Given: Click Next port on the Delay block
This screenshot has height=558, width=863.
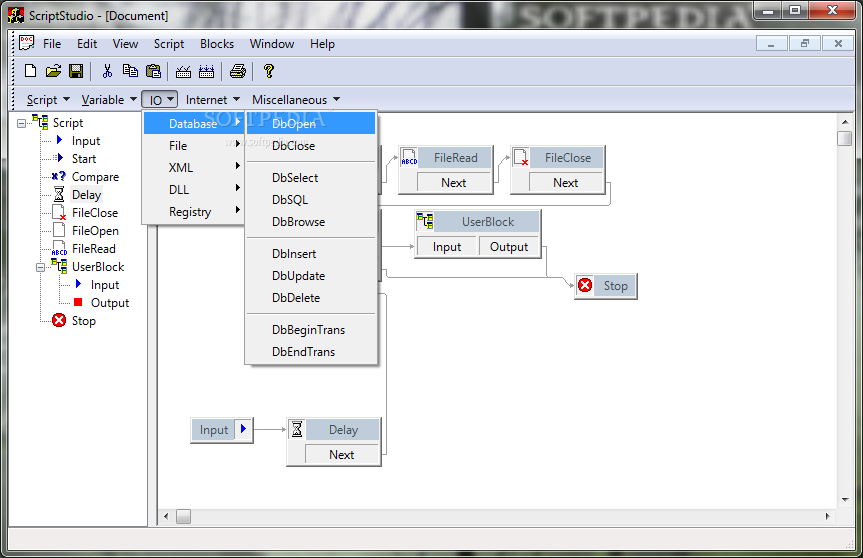Looking at the screenshot, I should tap(342, 455).
